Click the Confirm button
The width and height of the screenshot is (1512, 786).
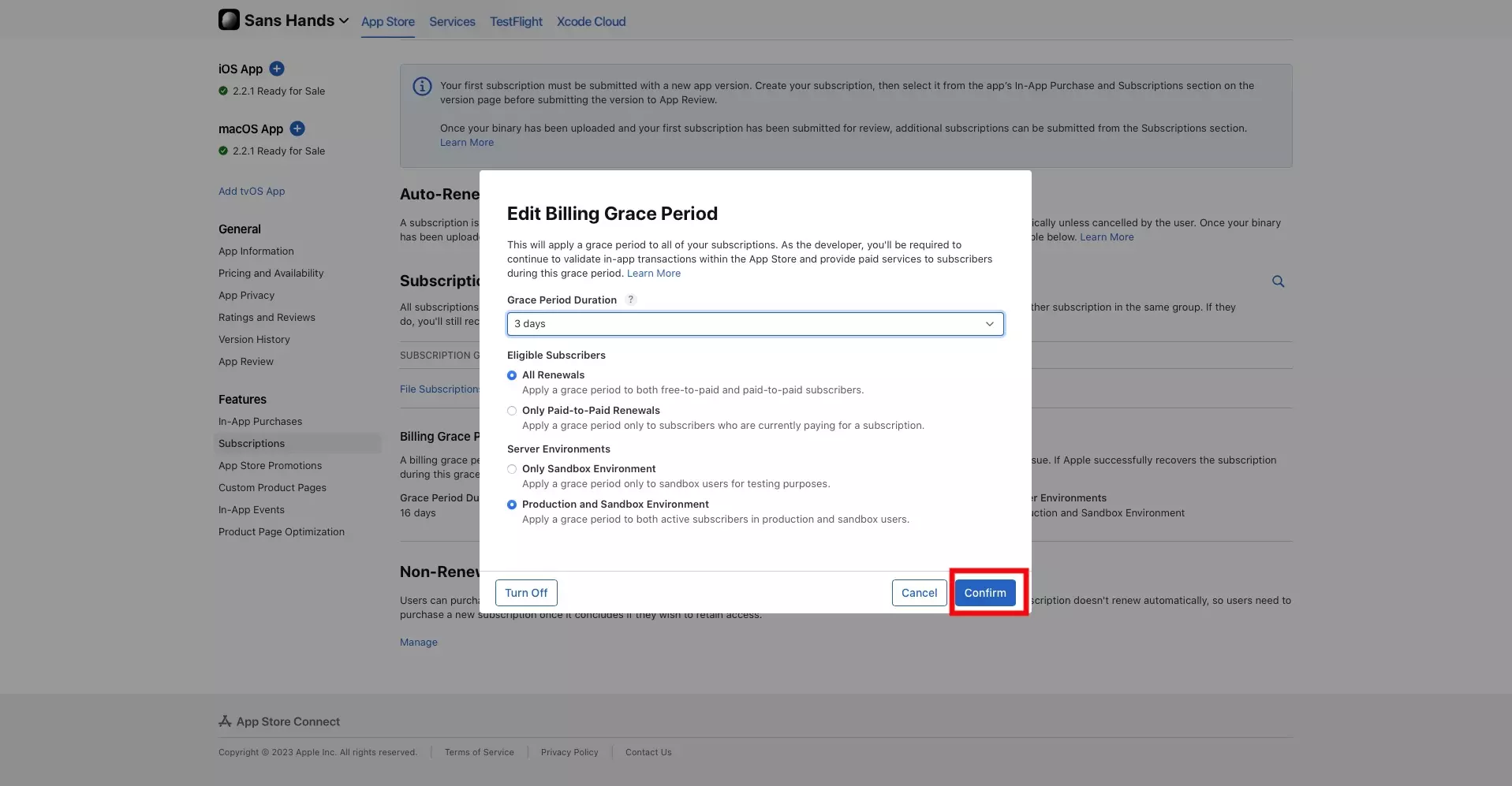click(x=985, y=593)
